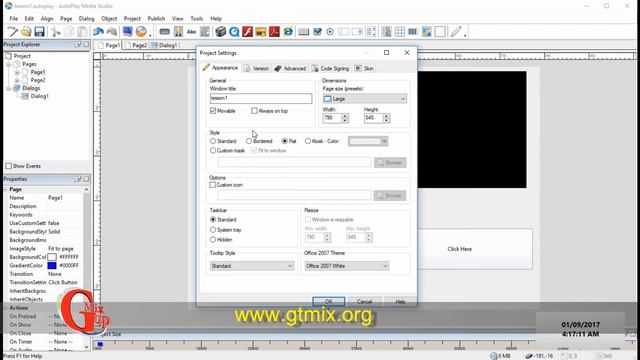Viewport: 640px width, 360px height.
Task: Collapse the Pages tree node
Action: click(x=9, y=64)
